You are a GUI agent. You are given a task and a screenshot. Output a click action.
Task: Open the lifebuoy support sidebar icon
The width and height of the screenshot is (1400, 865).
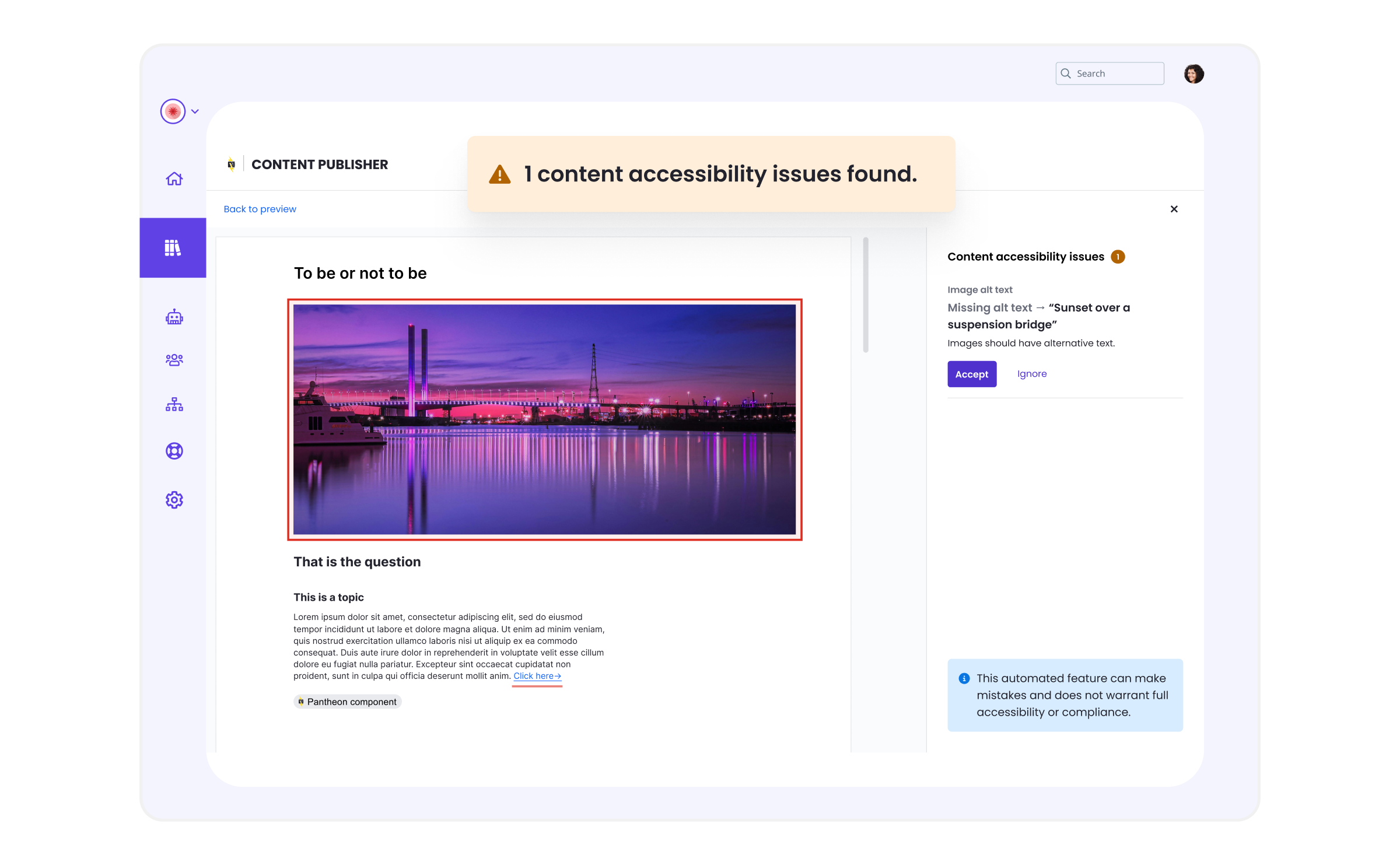click(174, 451)
